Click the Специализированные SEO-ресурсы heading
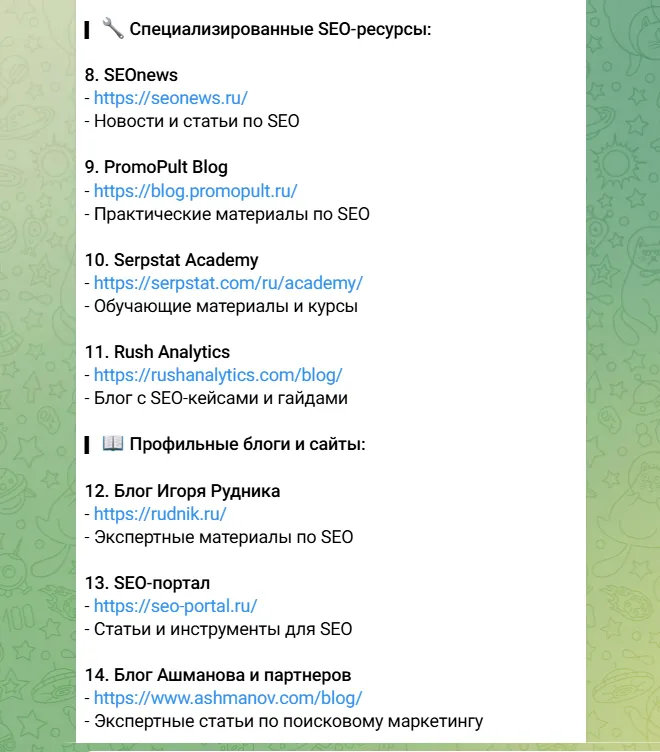Screen dimensions: 660x752 [x=281, y=29]
